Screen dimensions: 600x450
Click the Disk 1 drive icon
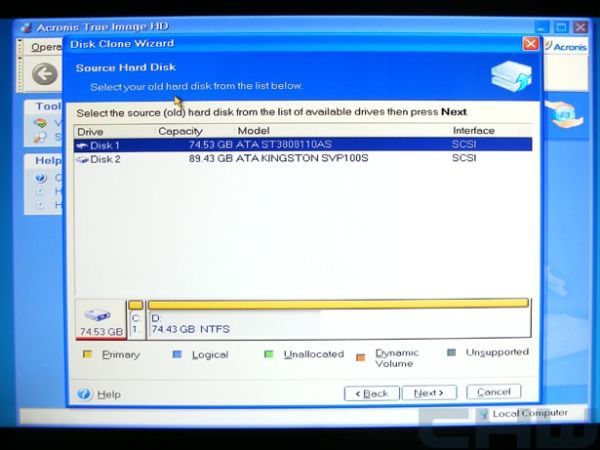click(82, 145)
